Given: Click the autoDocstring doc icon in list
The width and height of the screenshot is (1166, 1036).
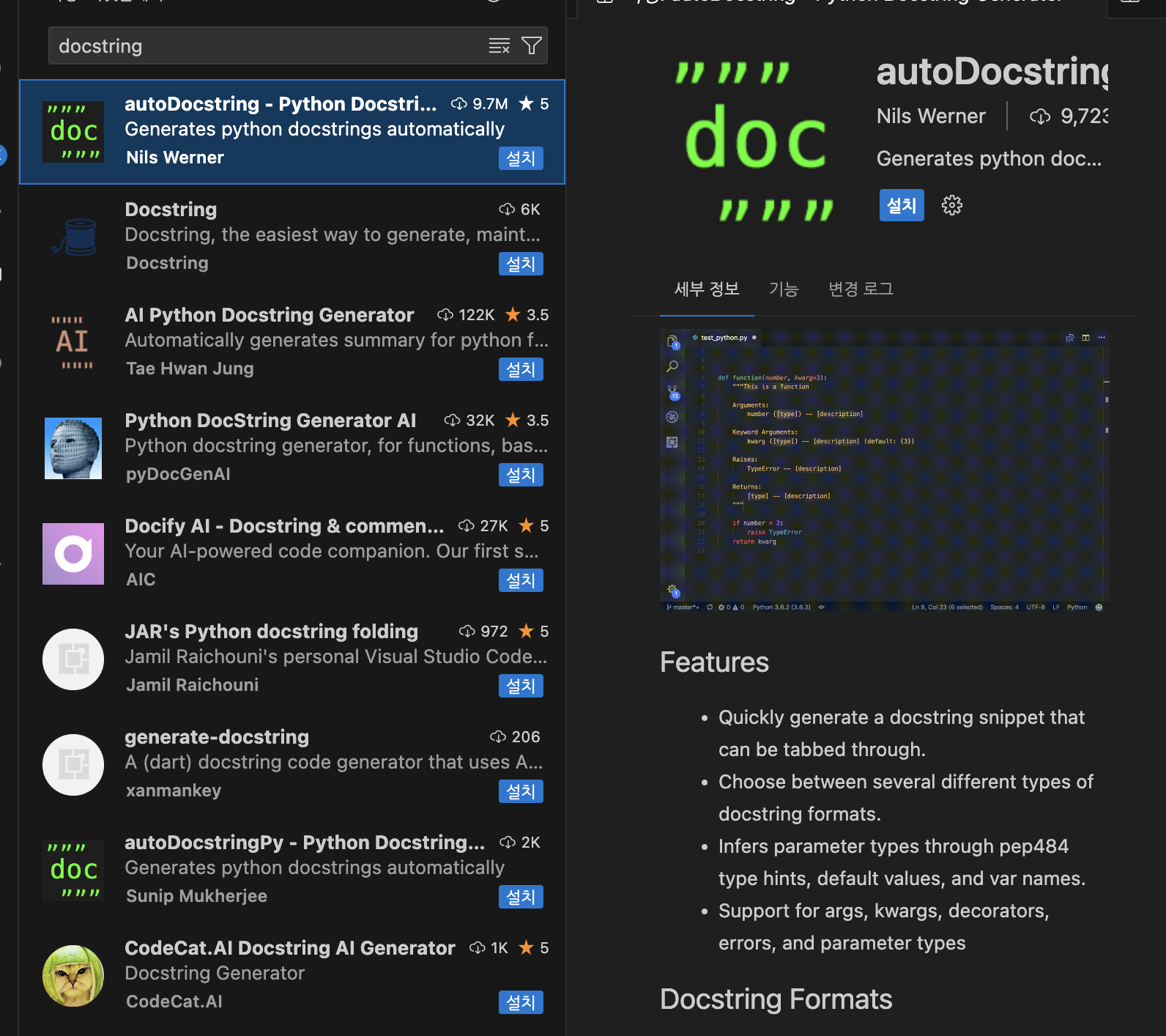Looking at the screenshot, I should coord(73,132).
